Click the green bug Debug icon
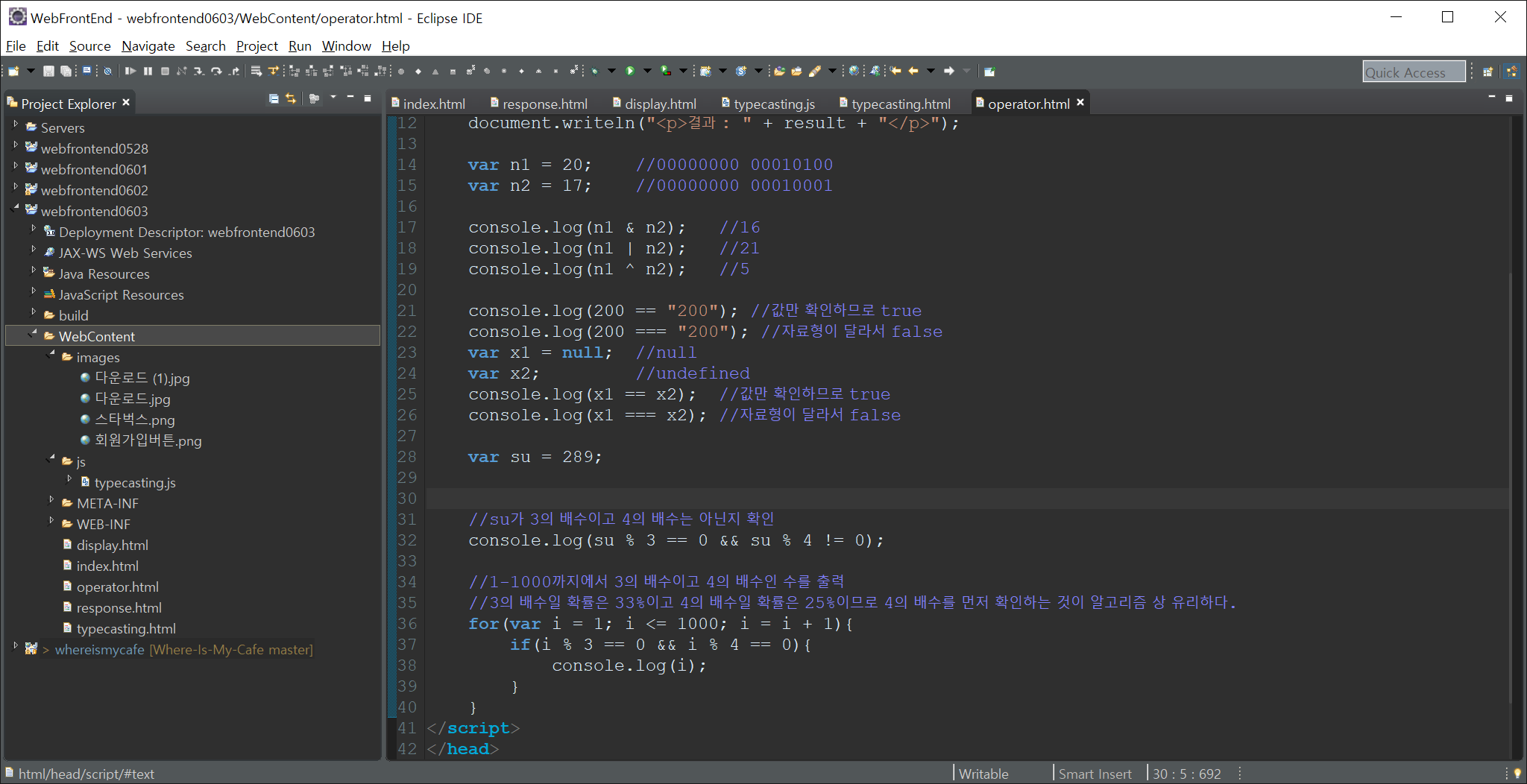Viewport: 1527px width, 784px height. pos(595,72)
